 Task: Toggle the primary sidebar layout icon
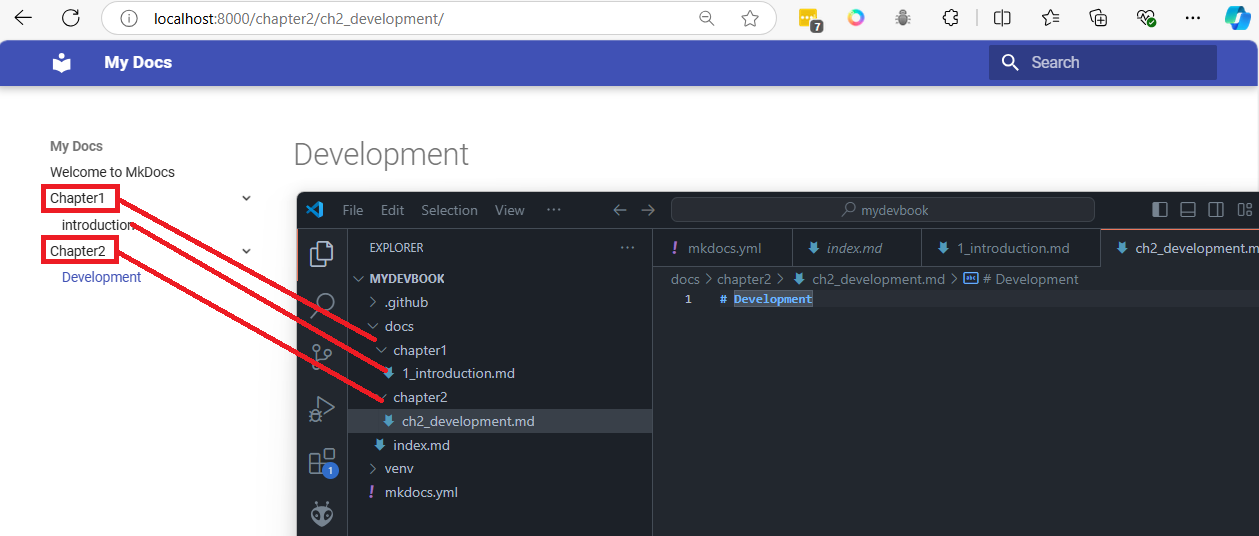(x=1160, y=210)
